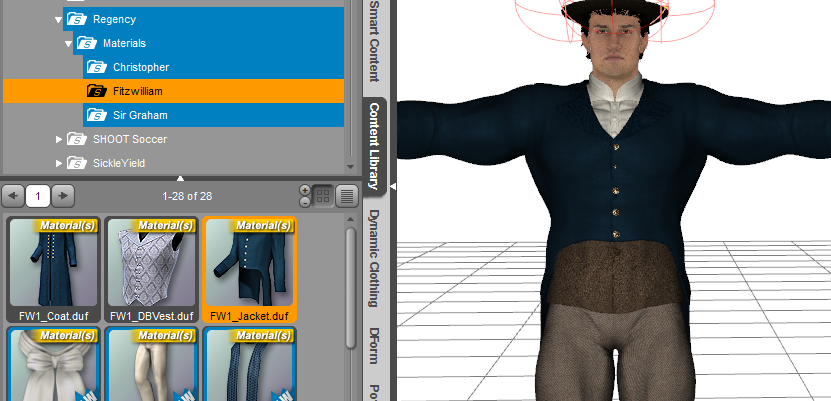Switch to list view
The width and height of the screenshot is (831, 401).
pyautogui.click(x=347, y=196)
